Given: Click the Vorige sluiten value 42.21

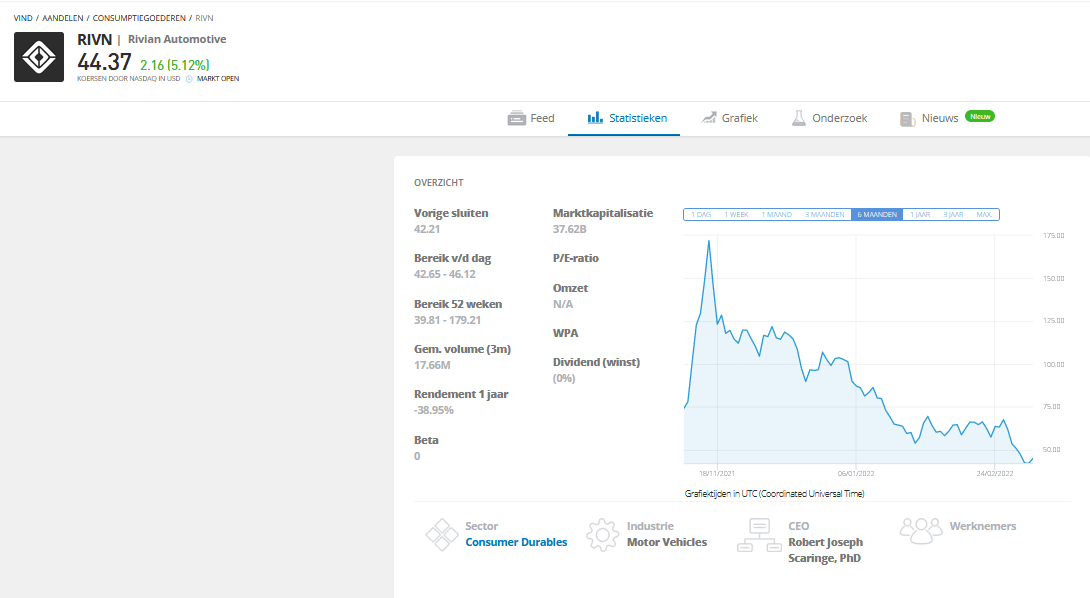Looking at the screenshot, I should 427,229.
